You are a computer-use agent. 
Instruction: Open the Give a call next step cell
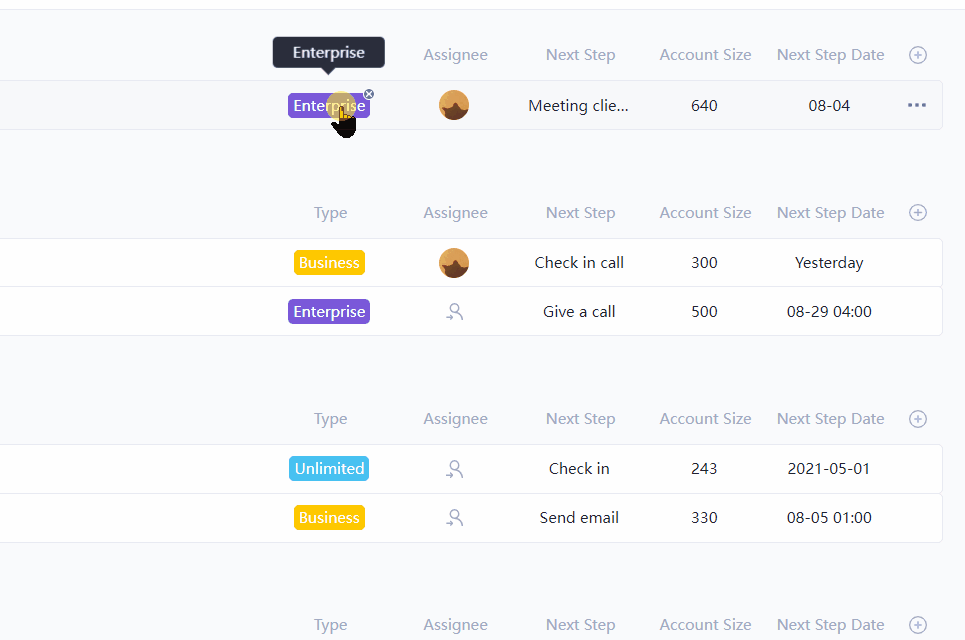pos(579,311)
